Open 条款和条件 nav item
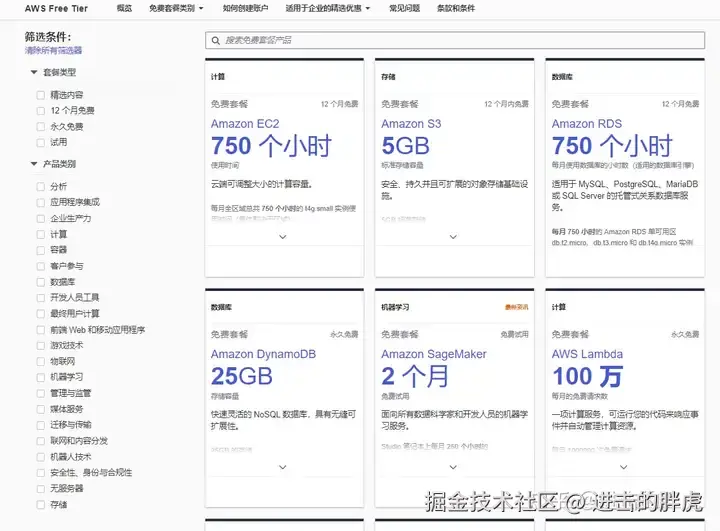 click(456, 8)
